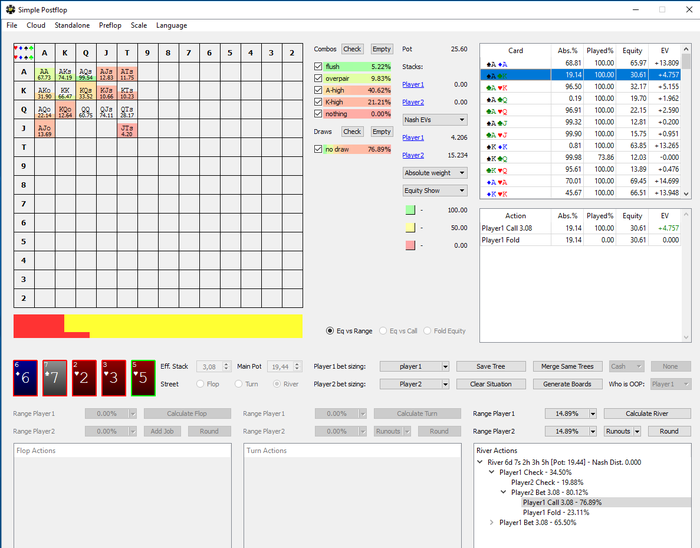Open the Preflop menu

pos(110,25)
